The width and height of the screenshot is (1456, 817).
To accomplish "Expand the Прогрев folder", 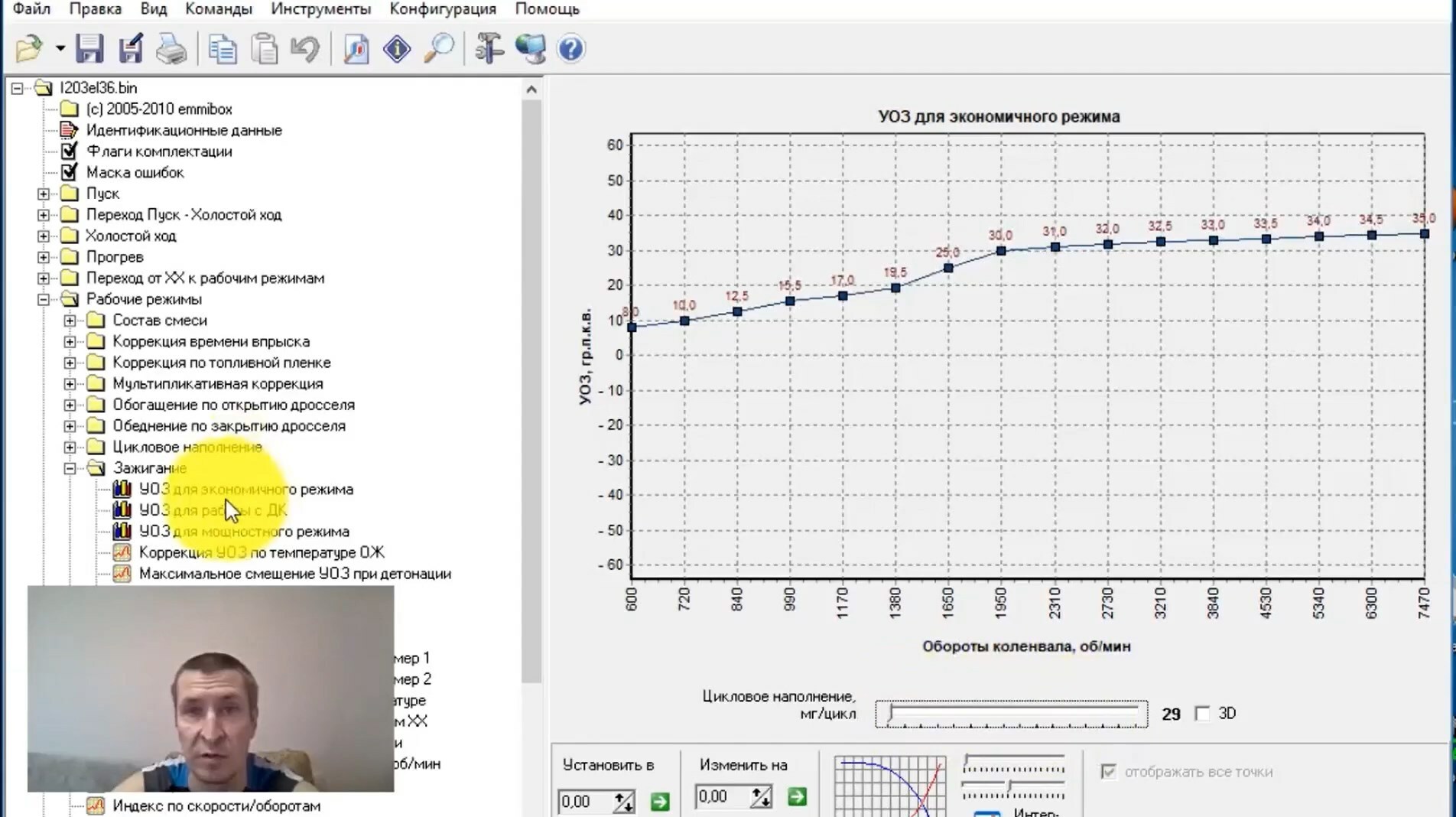I will pyautogui.click(x=44, y=257).
